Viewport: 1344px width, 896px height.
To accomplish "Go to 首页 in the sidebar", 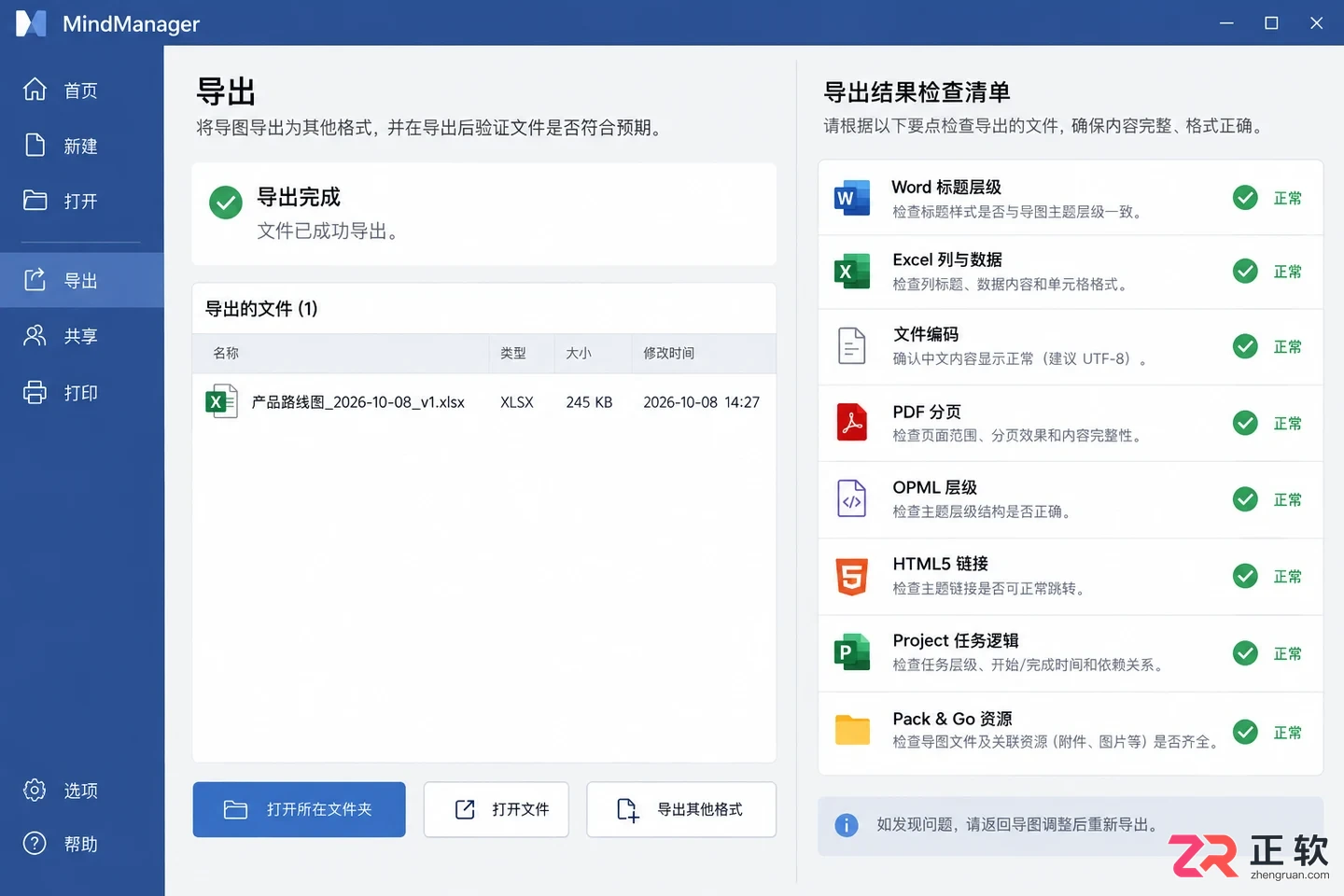I will tap(82, 90).
